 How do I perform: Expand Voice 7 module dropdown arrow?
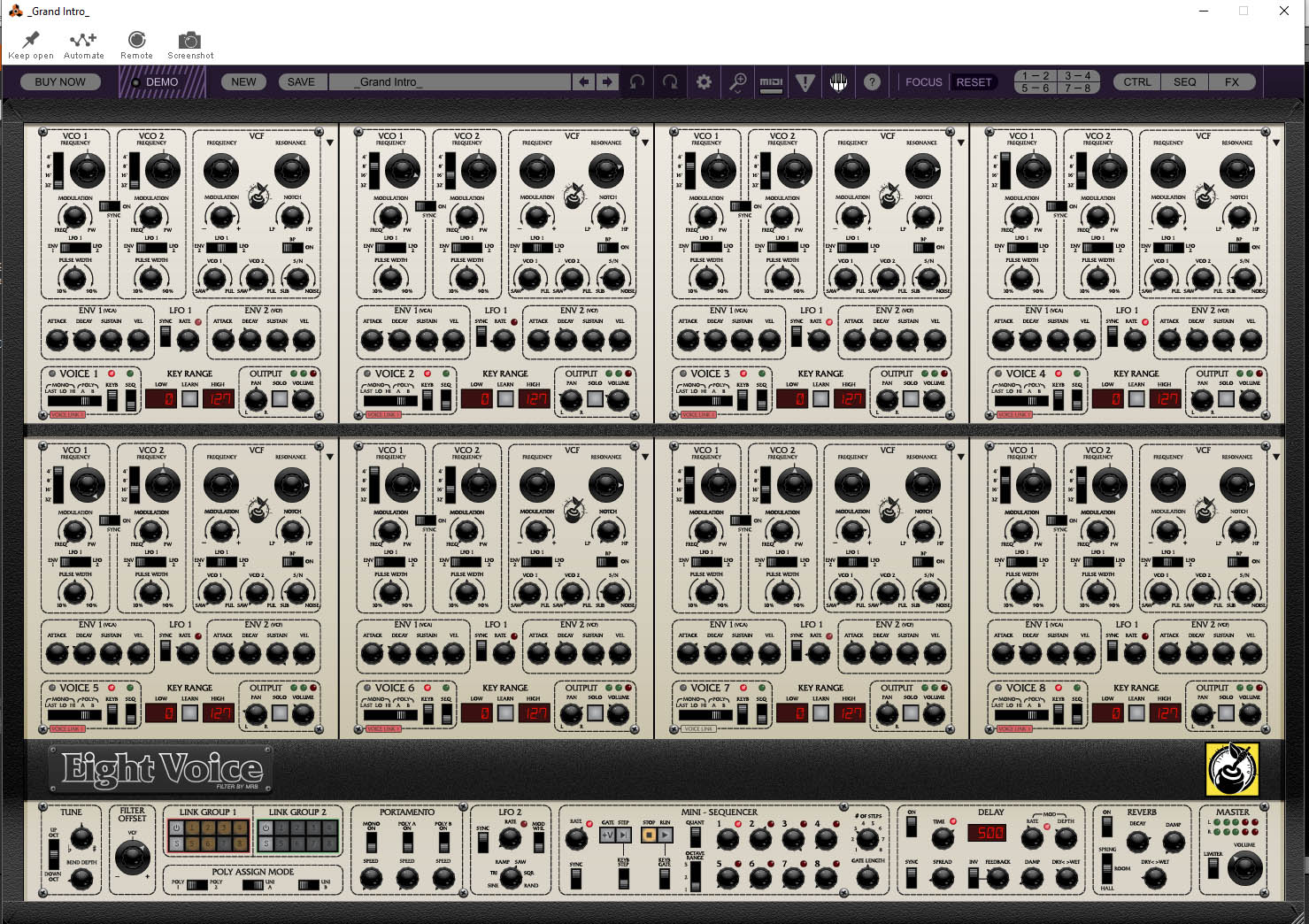[x=960, y=457]
